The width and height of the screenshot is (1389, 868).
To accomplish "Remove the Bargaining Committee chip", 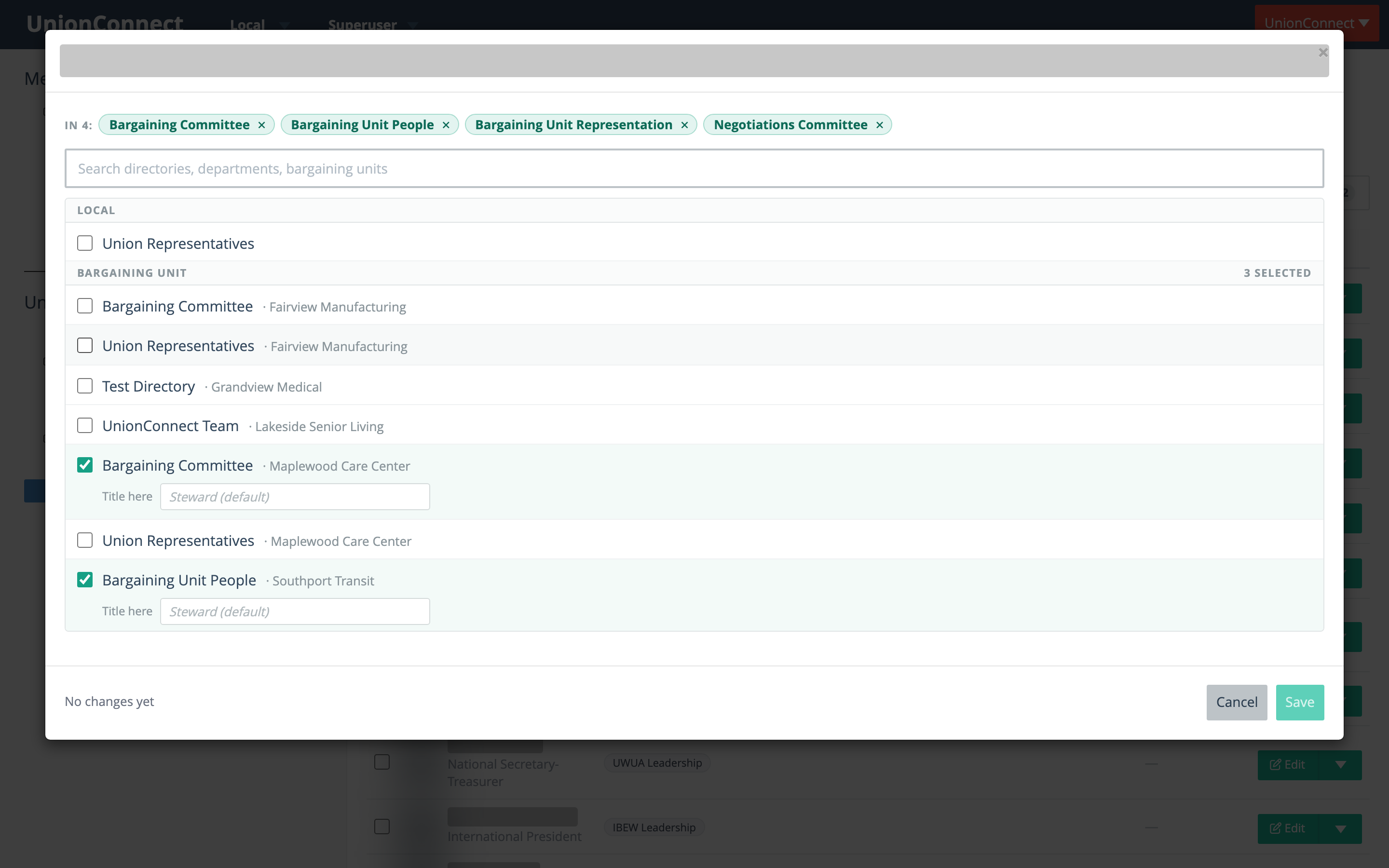I will [262, 125].
